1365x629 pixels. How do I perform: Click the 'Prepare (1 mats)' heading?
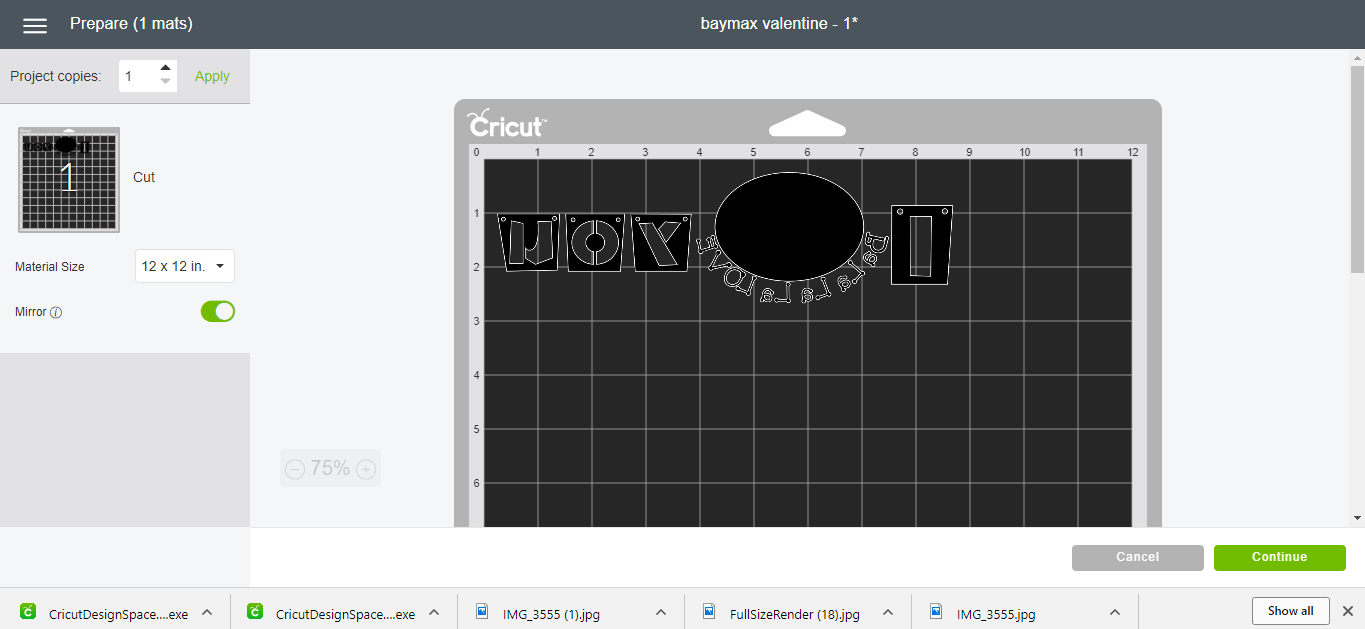coord(131,23)
